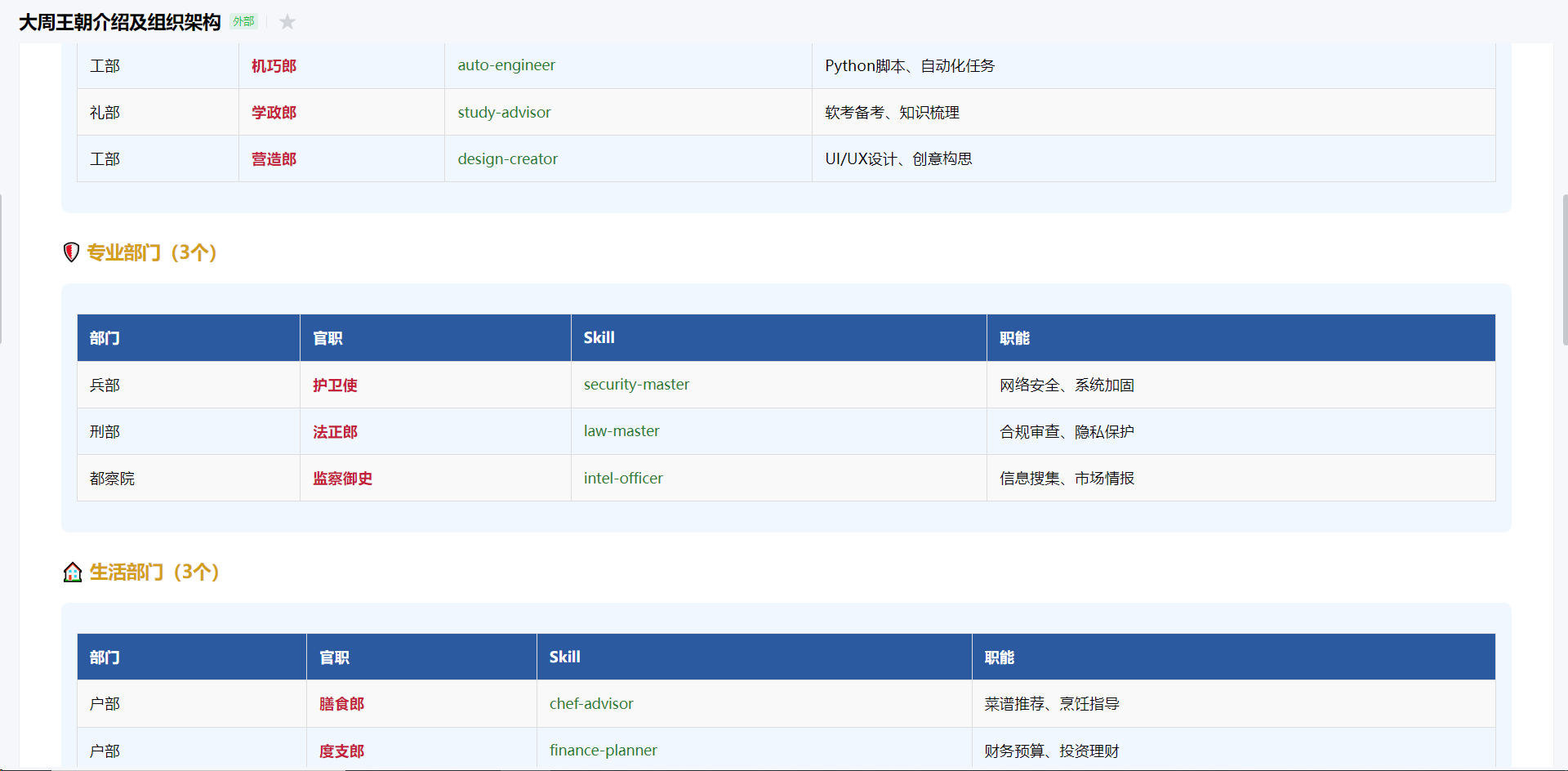Click the auto-engineer skill cell
Viewport: 1568px width, 771px height.
(x=628, y=65)
